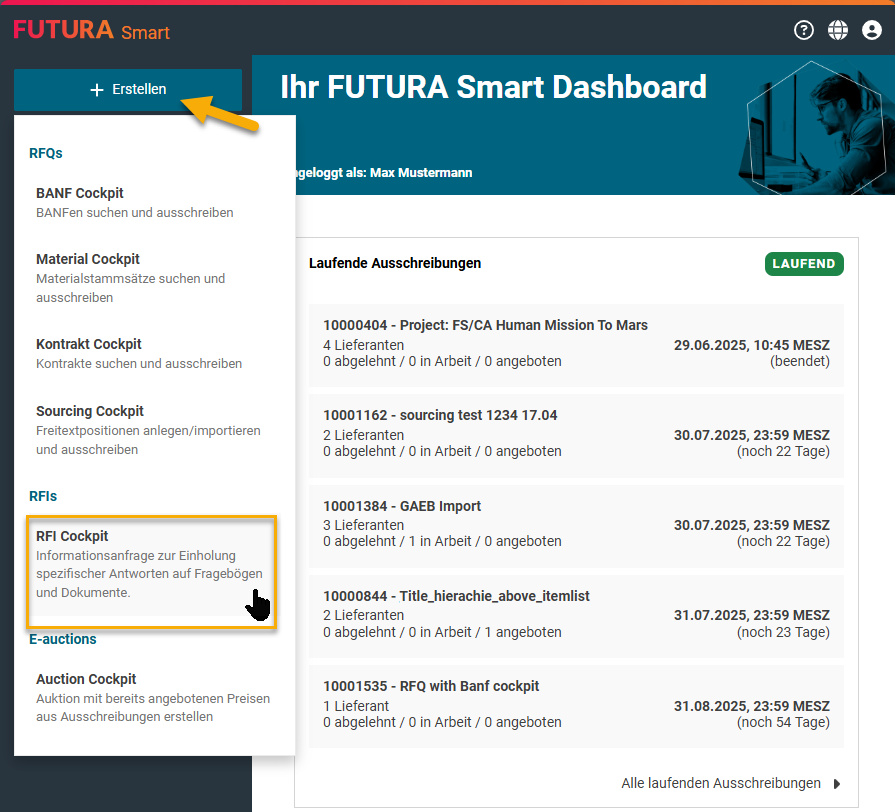Click Alle laufenden Ausschreibungen link
The image size is (895, 812).
(x=720, y=783)
